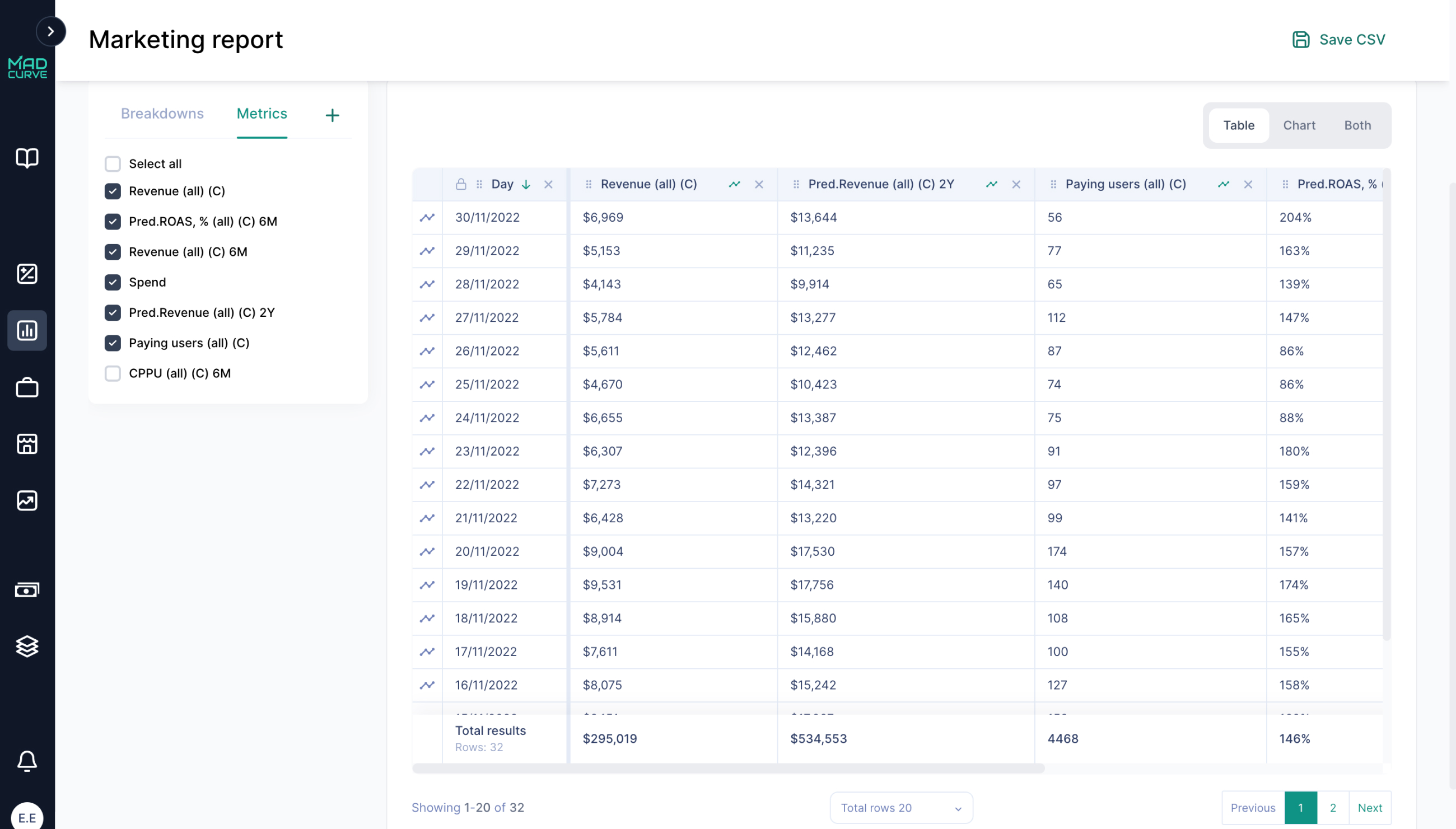Screen dimensions: 1456x829
Task: Click the Save CSV button
Action: point(1338,39)
